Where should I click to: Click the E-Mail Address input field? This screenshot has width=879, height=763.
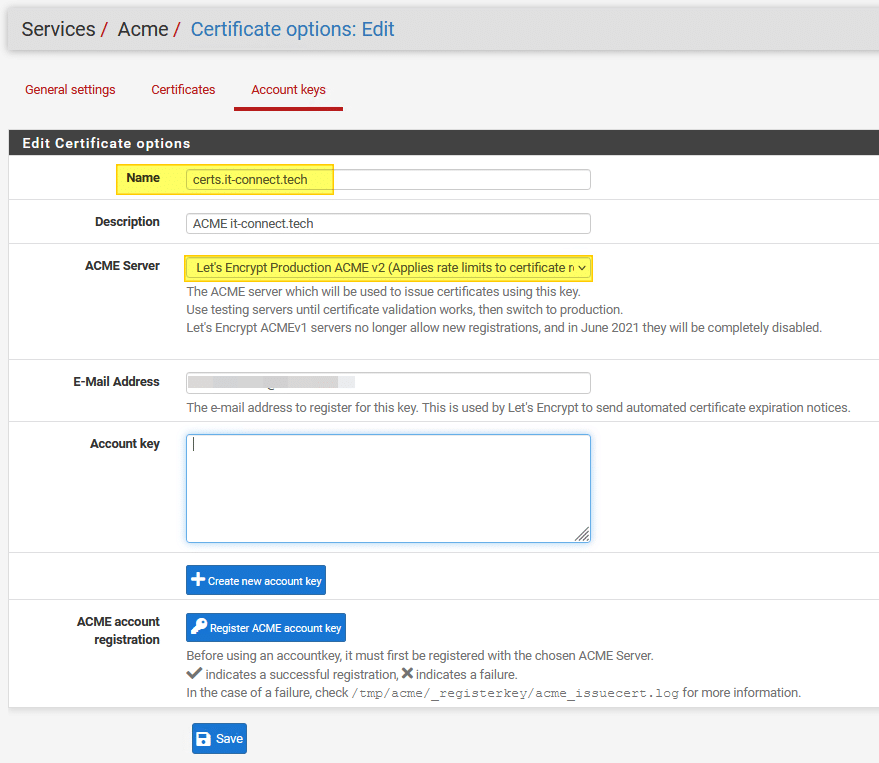click(x=388, y=384)
